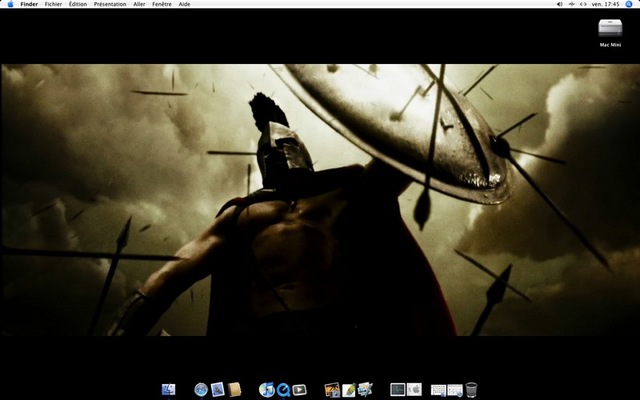The height and width of the screenshot is (400, 640).
Task: Open Mail stamp icon in the Dock
Action: pyautogui.click(x=218, y=389)
